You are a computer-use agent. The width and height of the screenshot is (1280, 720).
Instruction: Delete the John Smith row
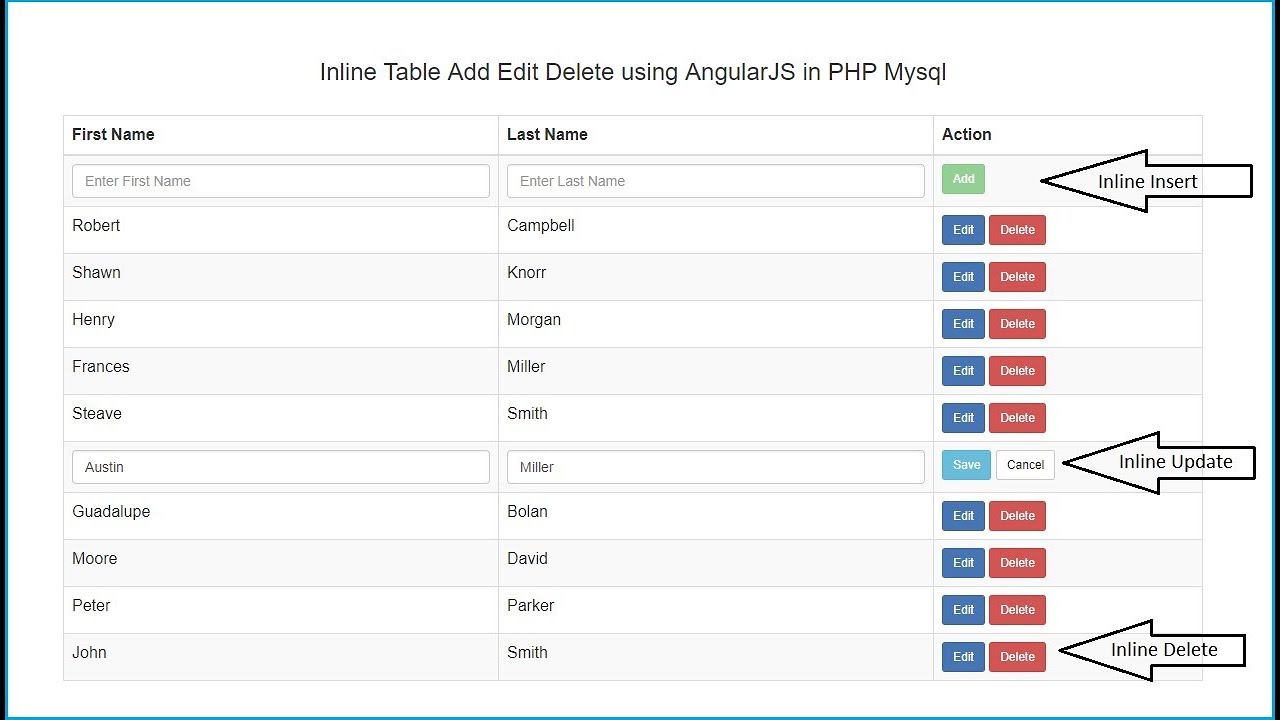coord(1017,657)
